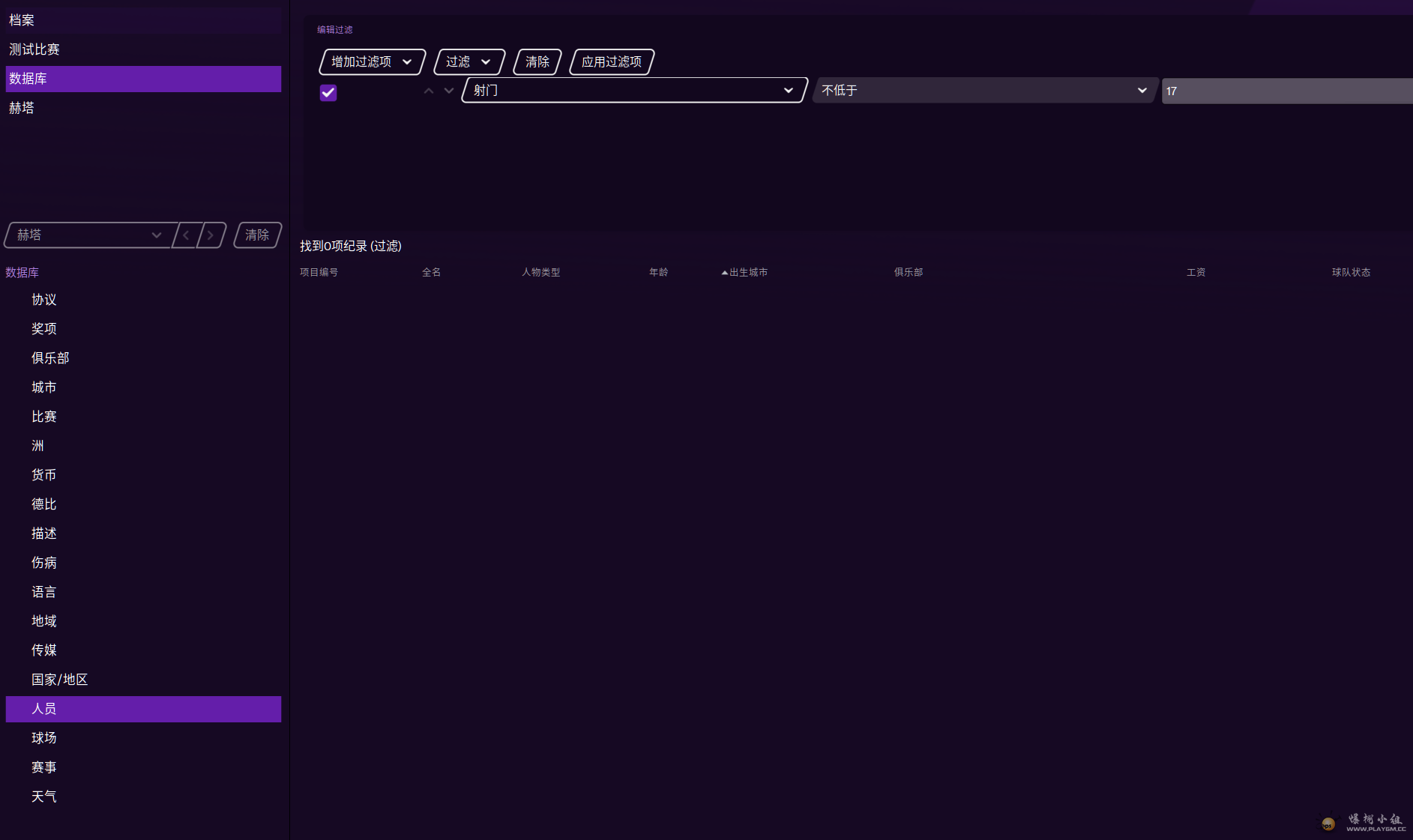
Task: Click the move filter down arrow
Action: coord(449,91)
